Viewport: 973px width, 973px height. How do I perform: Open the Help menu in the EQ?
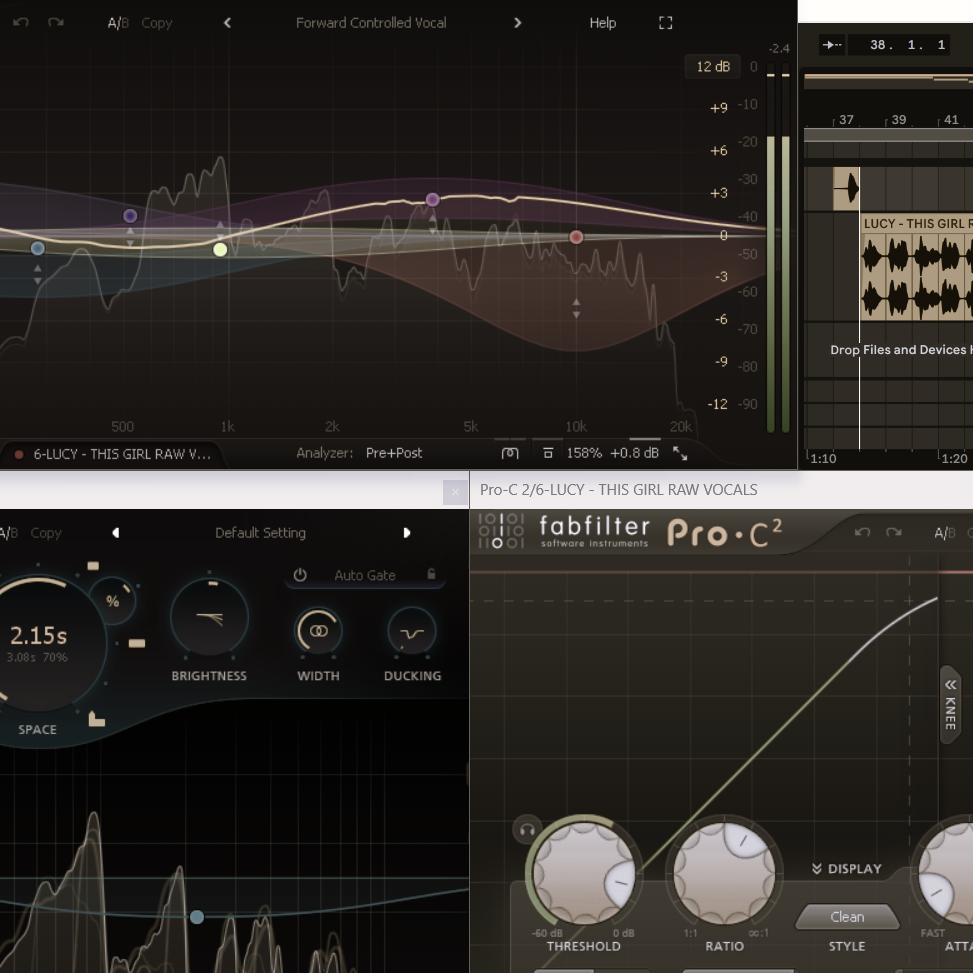(x=602, y=23)
